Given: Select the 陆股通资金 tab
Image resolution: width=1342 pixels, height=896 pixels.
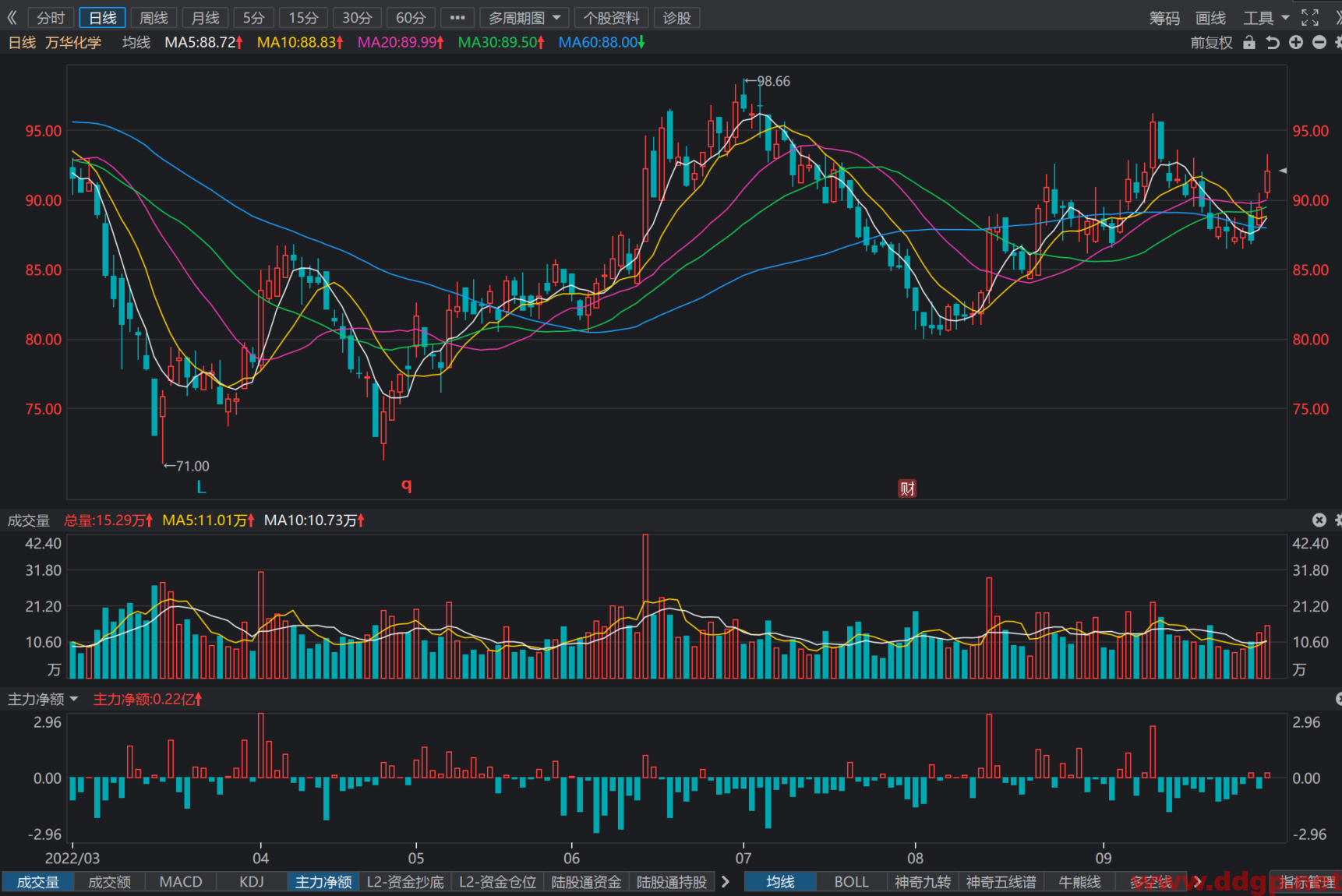Looking at the screenshot, I should coord(586,882).
